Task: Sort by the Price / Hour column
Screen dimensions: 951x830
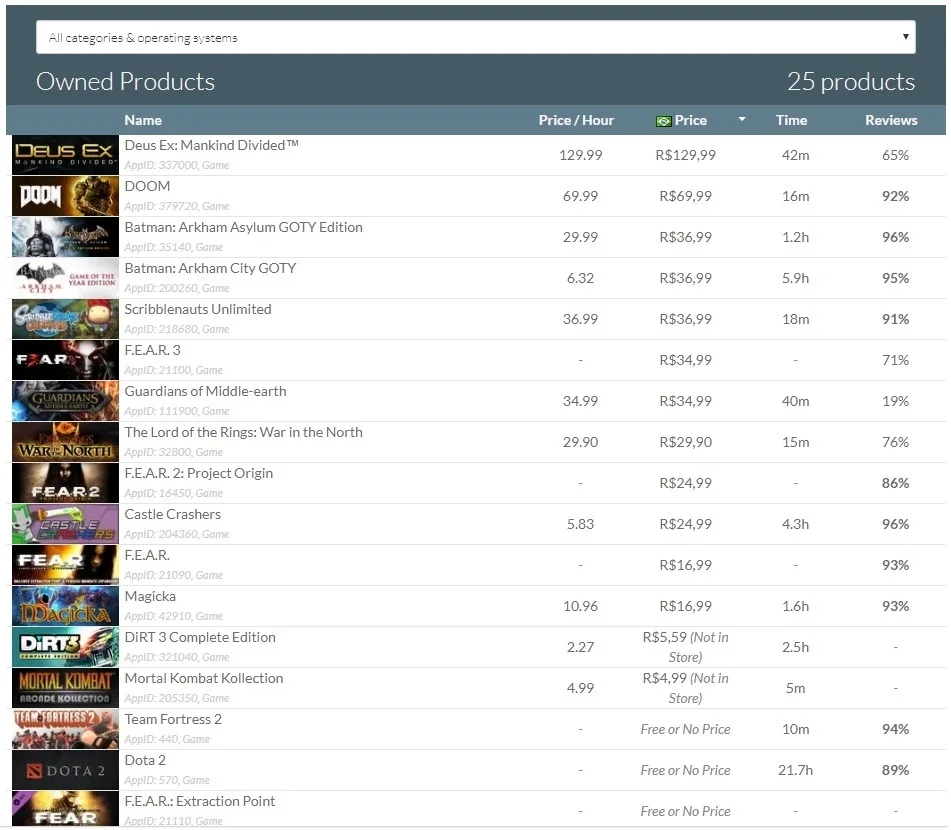Action: pos(576,120)
